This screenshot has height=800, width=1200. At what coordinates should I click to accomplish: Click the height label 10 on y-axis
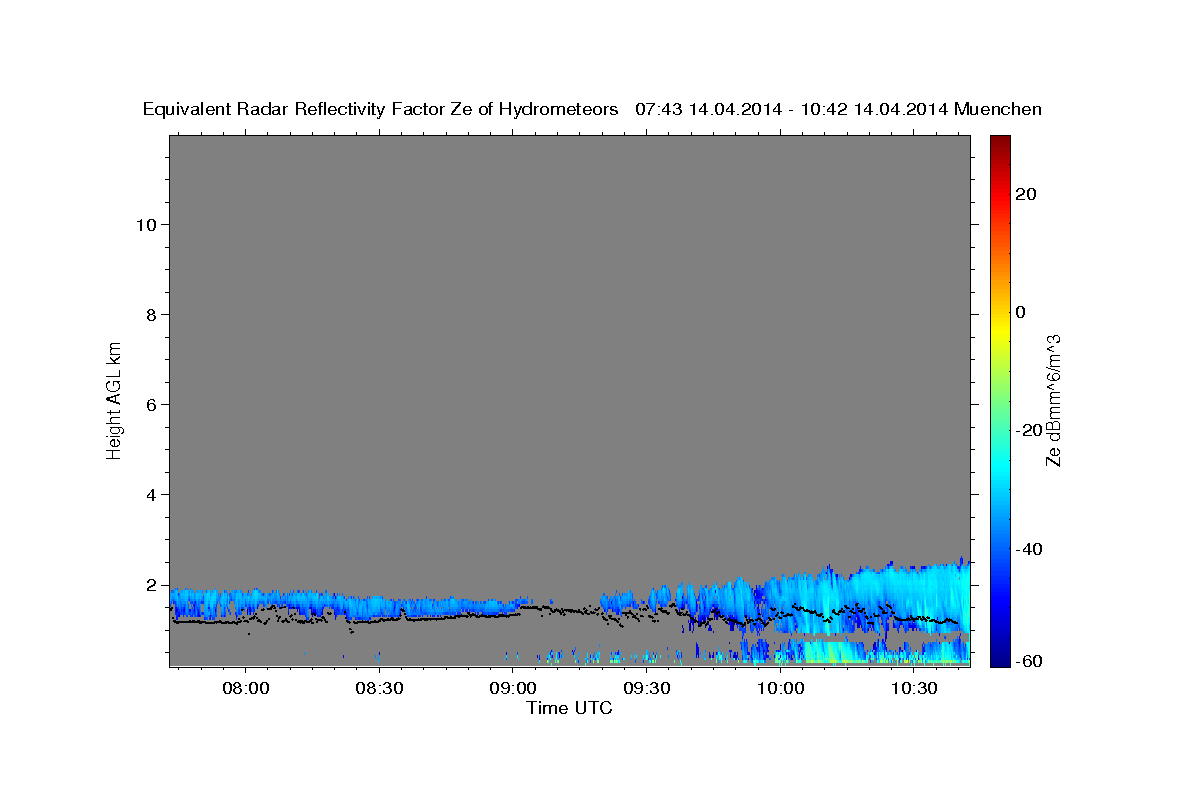point(149,225)
